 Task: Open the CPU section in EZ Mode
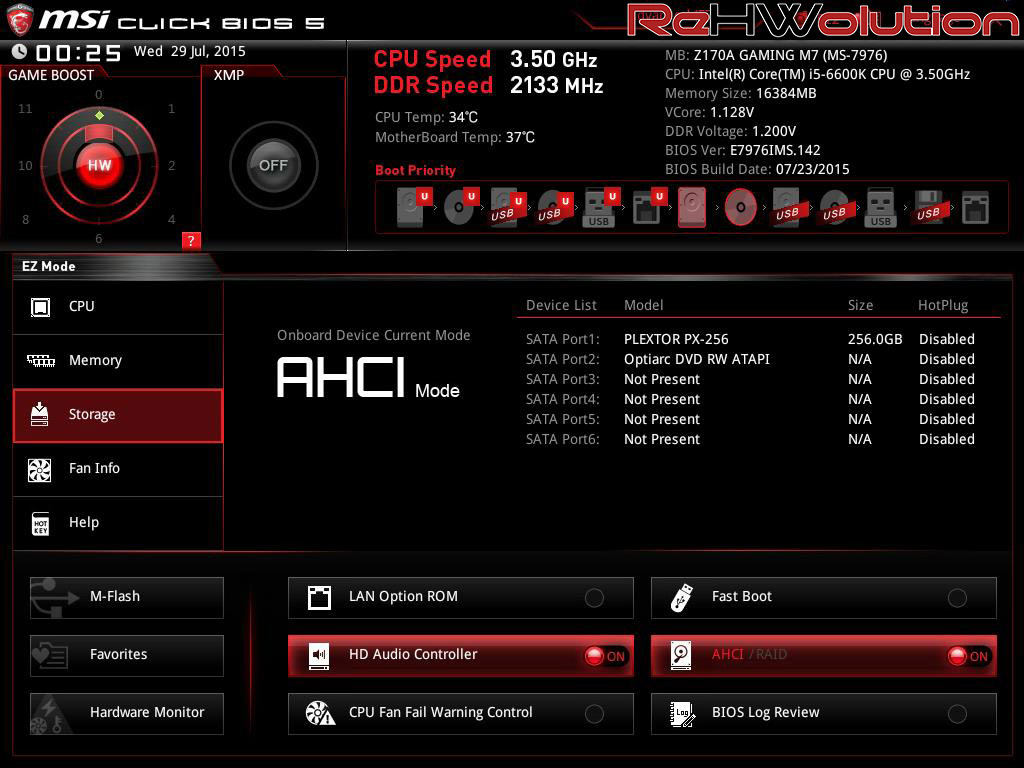(x=118, y=307)
